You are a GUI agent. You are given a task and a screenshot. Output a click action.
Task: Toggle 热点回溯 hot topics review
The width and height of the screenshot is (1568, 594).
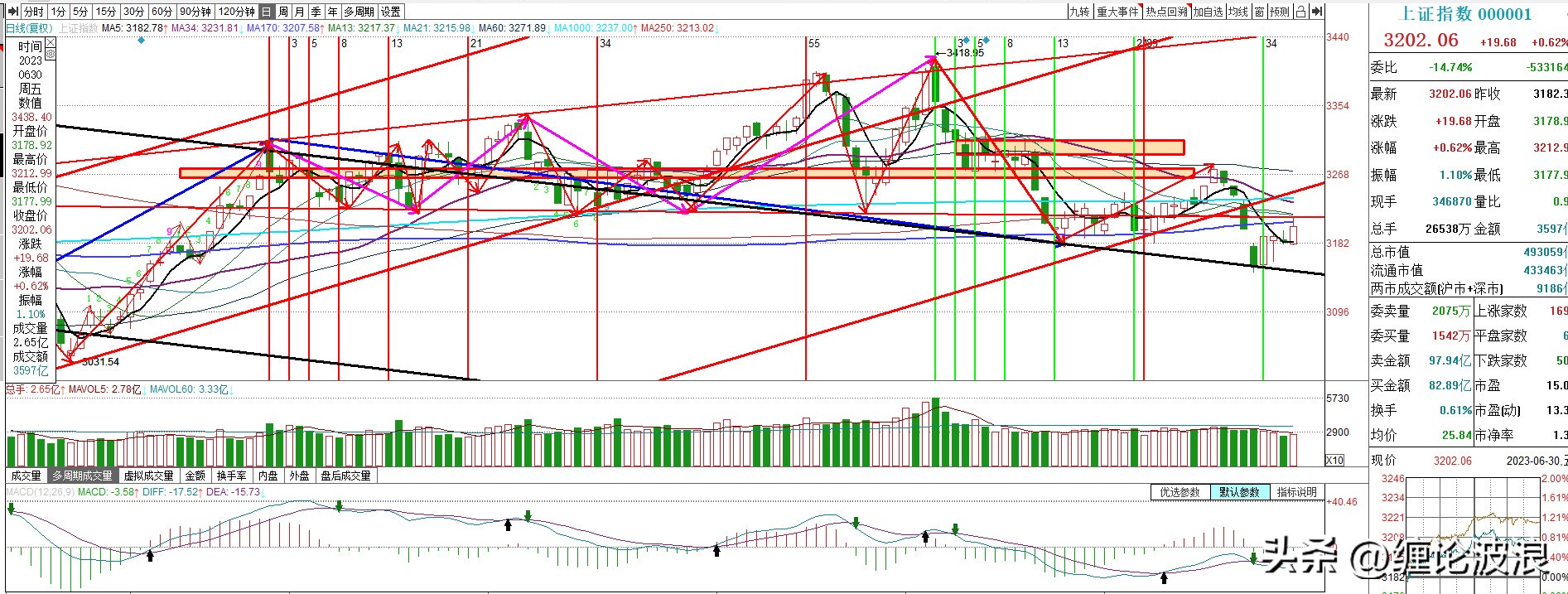[x=1166, y=12]
